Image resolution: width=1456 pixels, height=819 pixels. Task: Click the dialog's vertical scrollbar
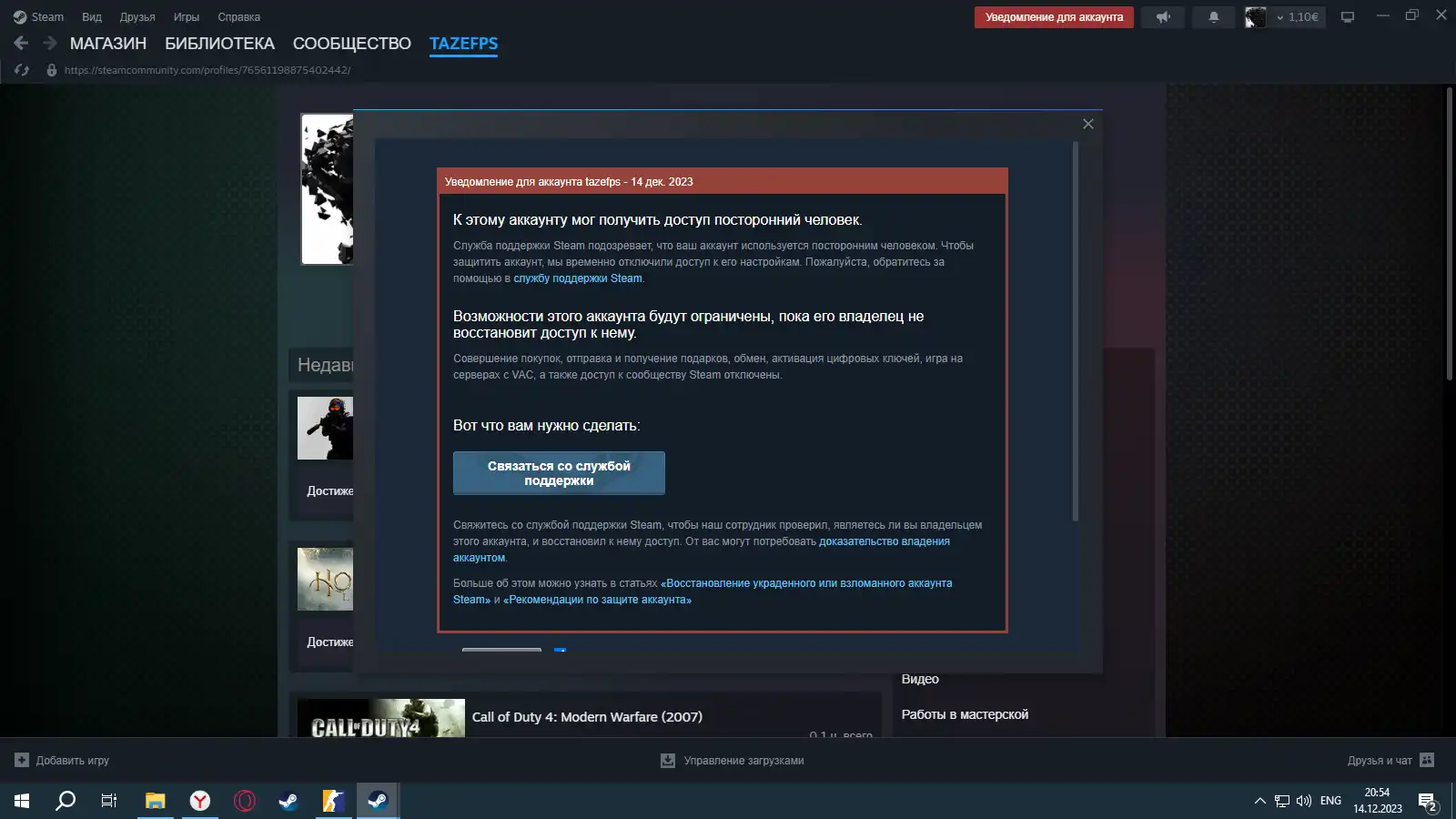[1076, 331]
